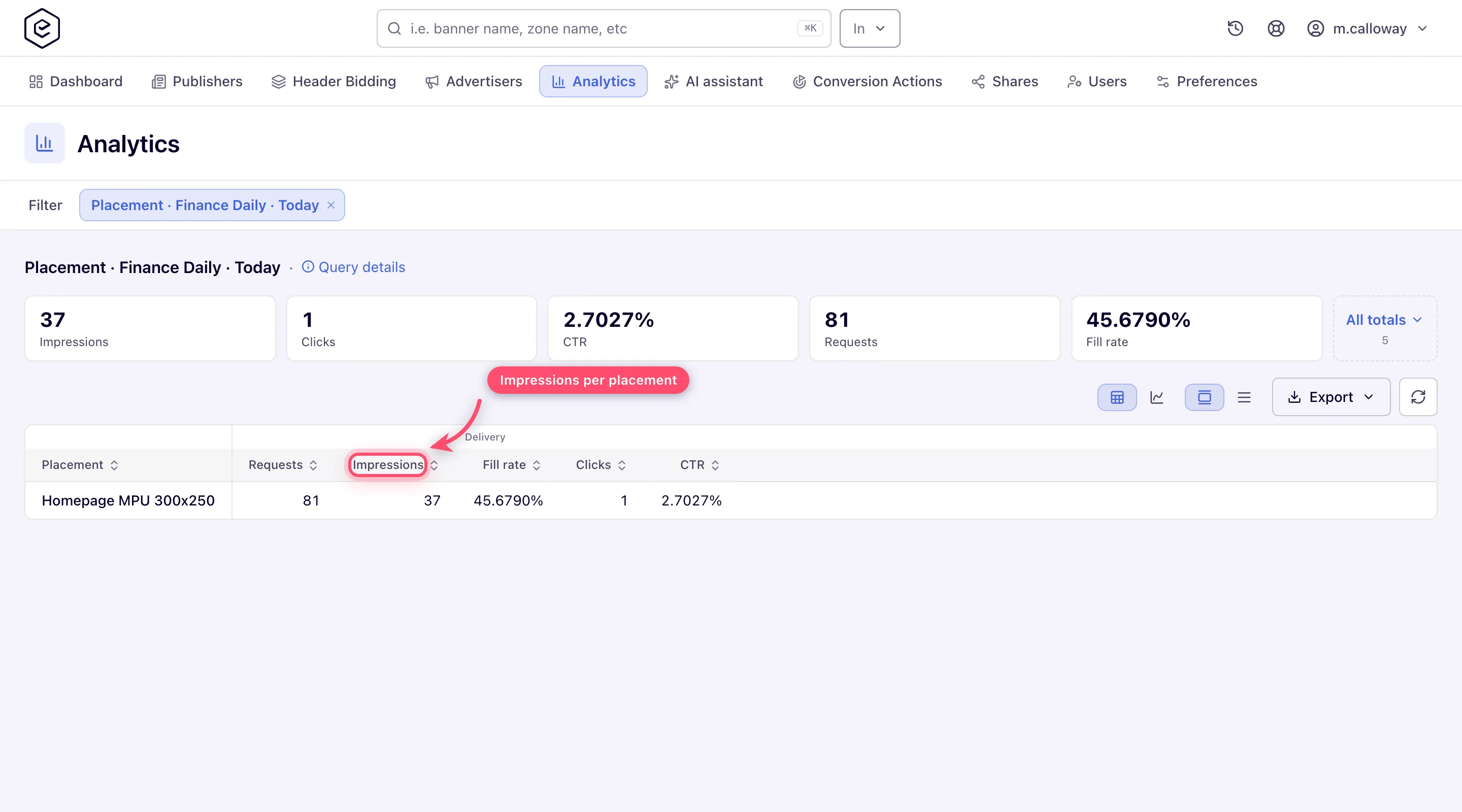This screenshot has height=812, width=1462.
Task: Open the Dashboard tab
Action: click(x=76, y=81)
